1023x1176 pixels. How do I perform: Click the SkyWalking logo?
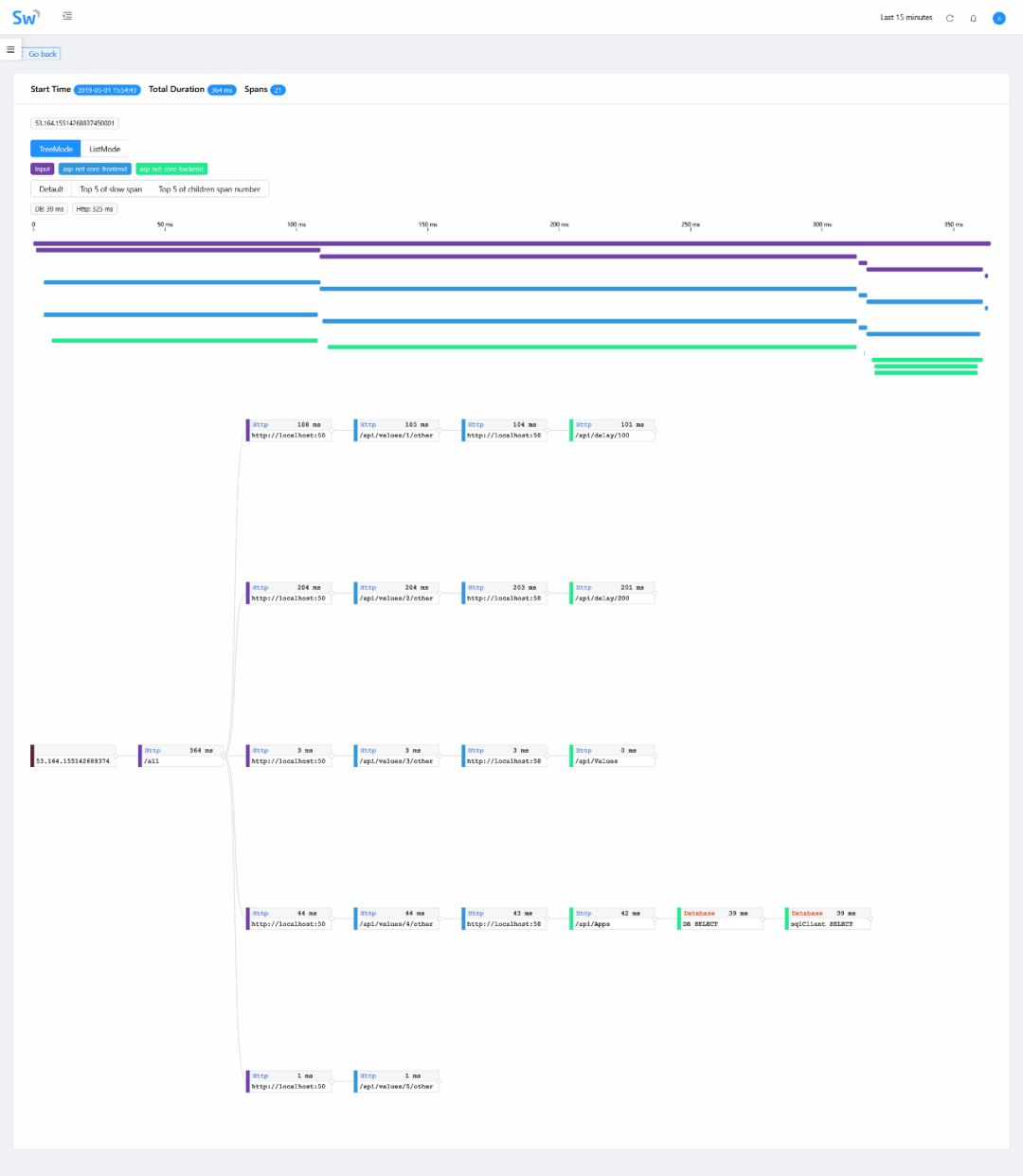pyautogui.click(x=26, y=17)
